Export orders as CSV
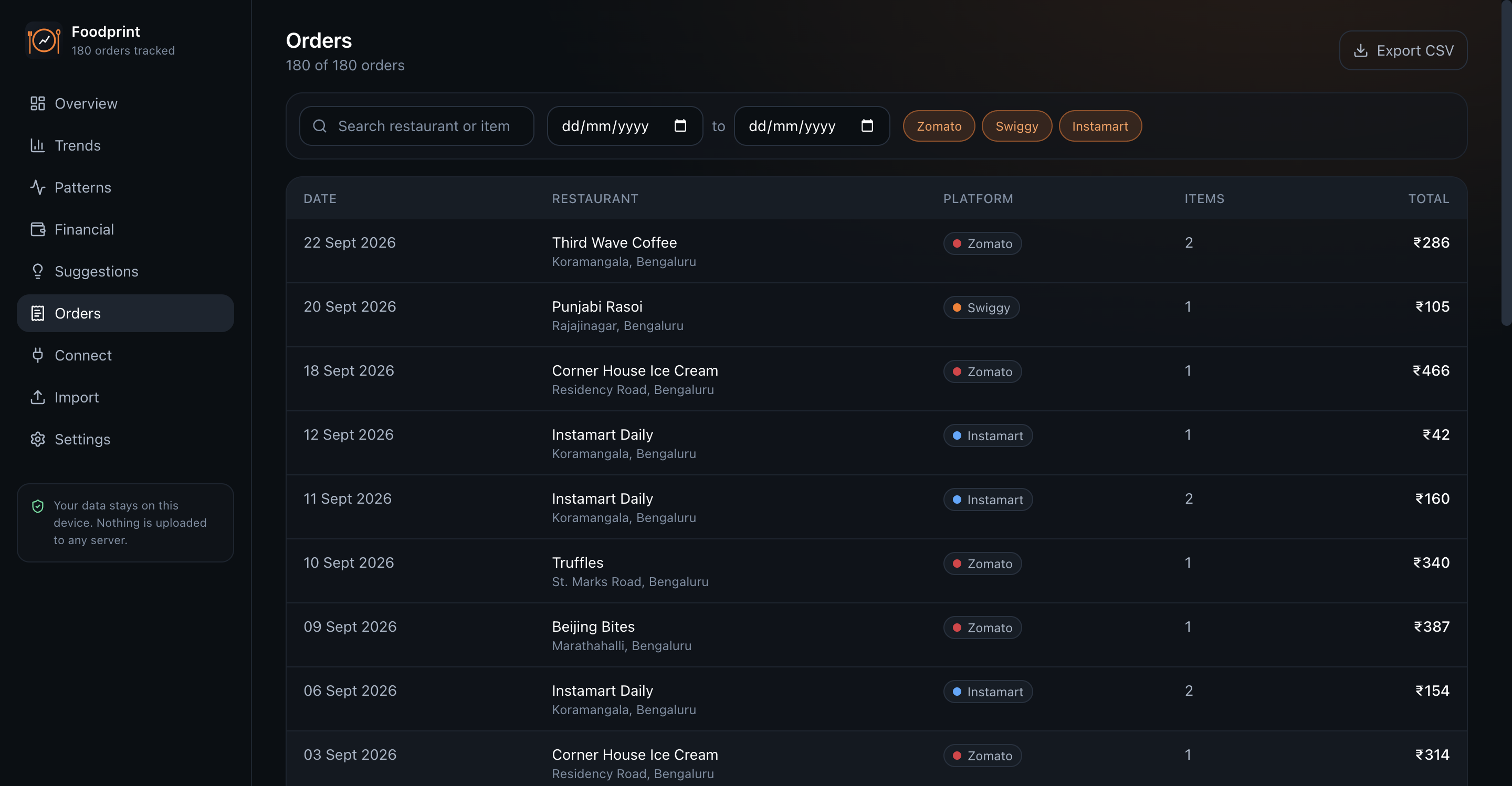 (1403, 50)
